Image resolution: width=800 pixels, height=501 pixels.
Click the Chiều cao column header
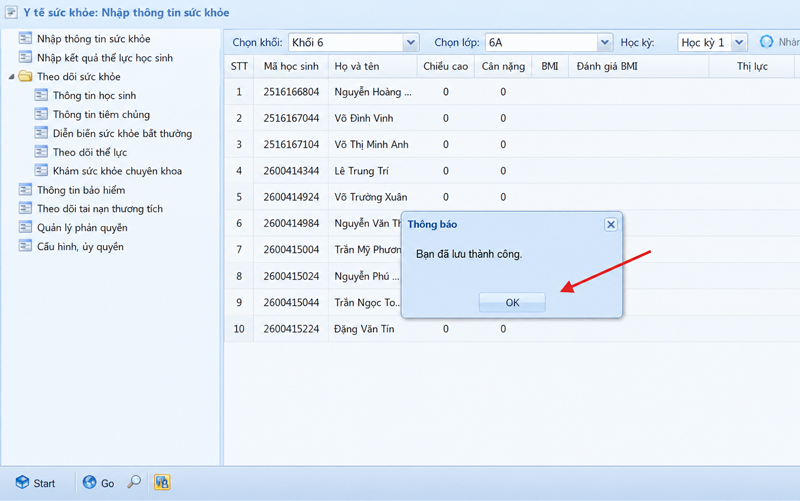[x=445, y=66]
